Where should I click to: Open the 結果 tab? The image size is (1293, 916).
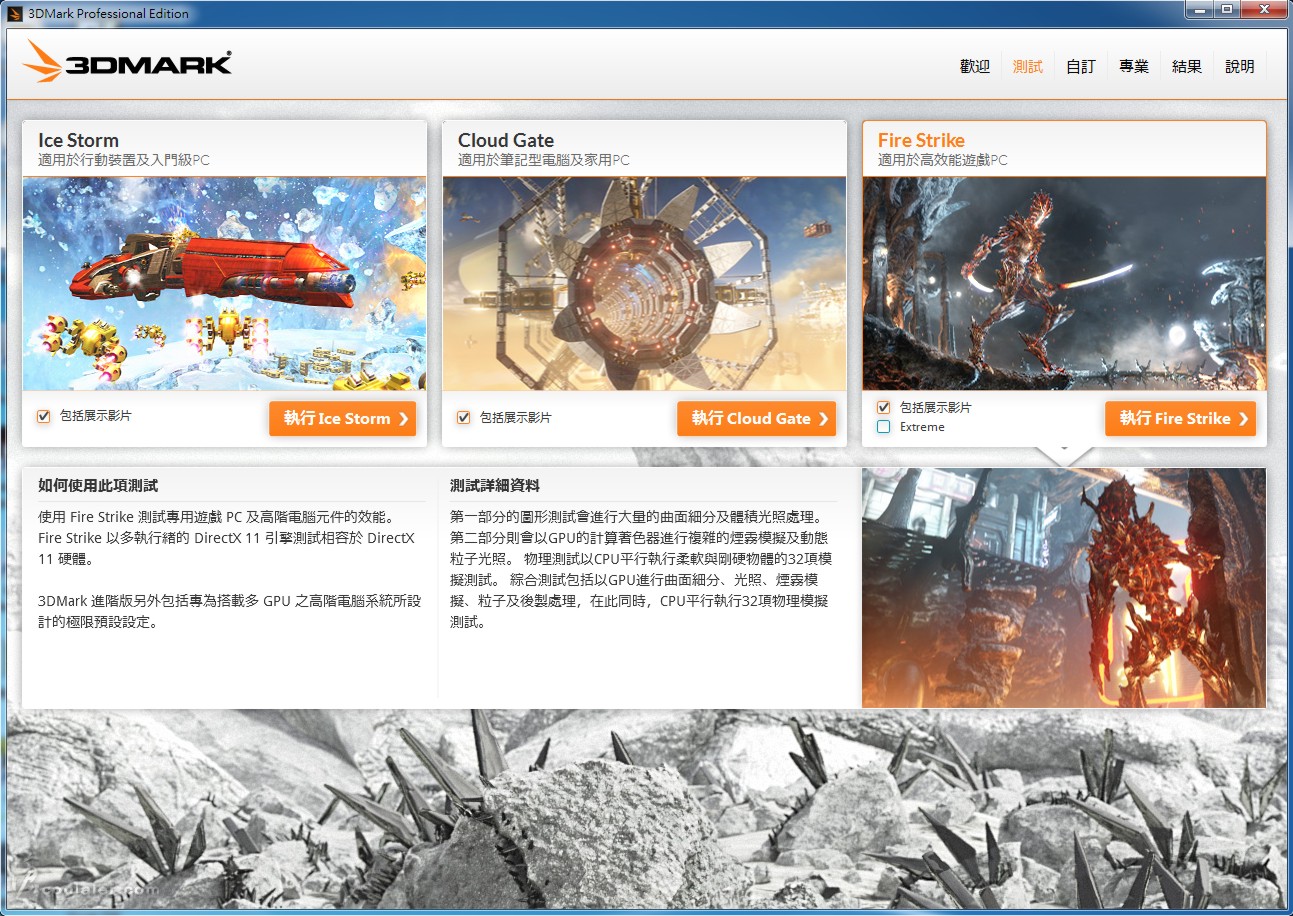(x=1187, y=66)
